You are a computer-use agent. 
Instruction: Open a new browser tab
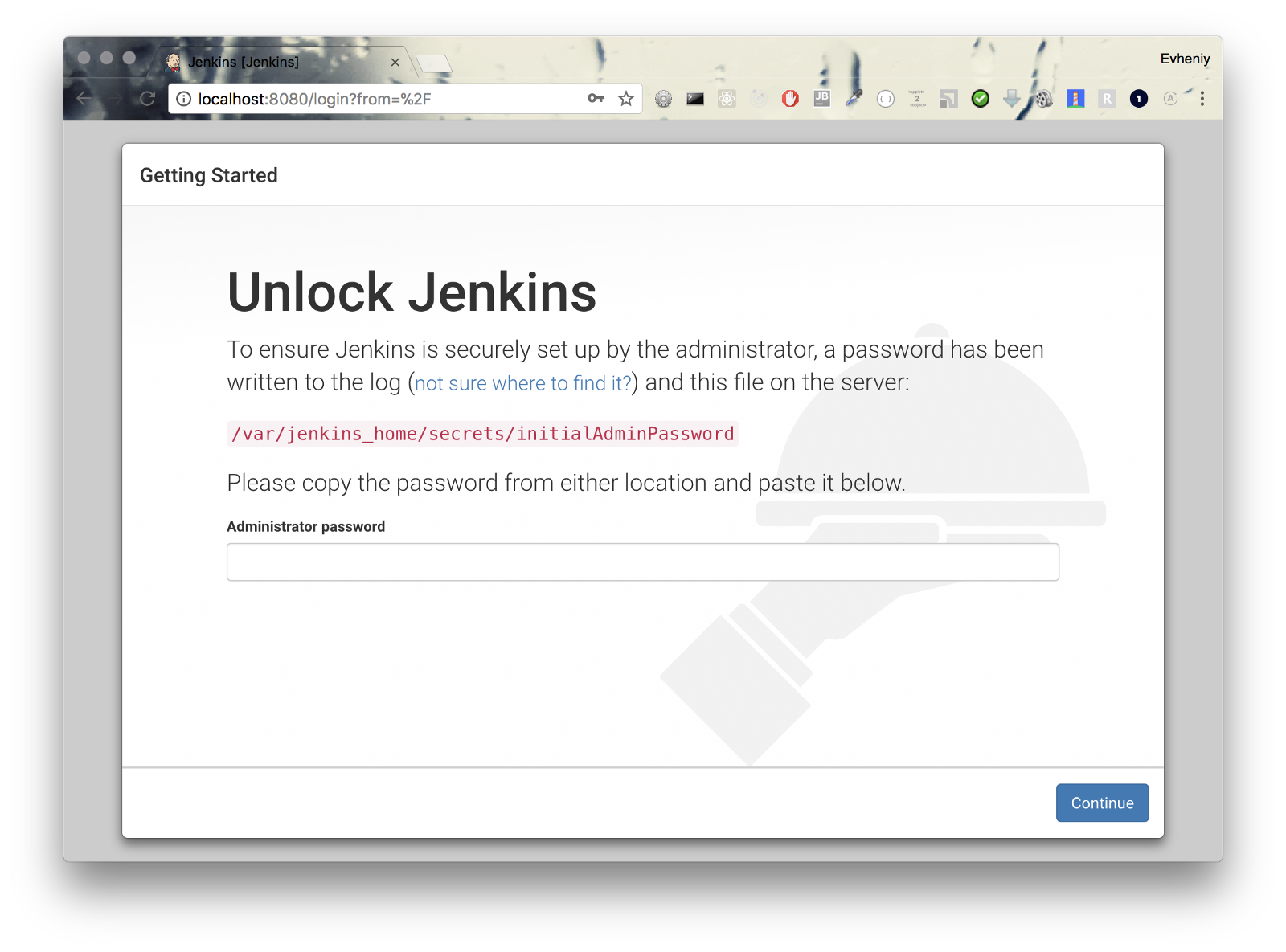click(434, 63)
